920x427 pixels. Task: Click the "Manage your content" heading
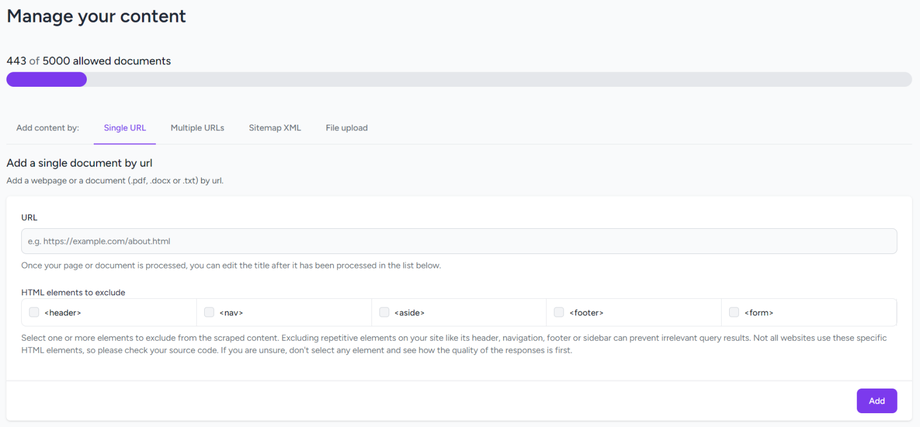pyautogui.click(x=96, y=16)
